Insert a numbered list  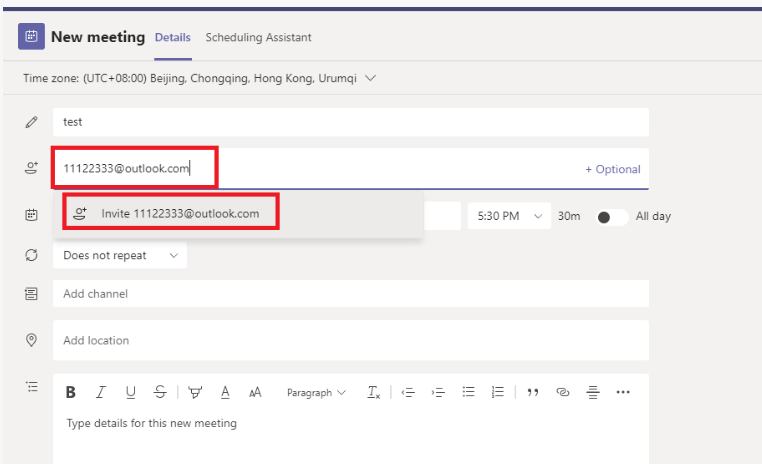point(498,392)
